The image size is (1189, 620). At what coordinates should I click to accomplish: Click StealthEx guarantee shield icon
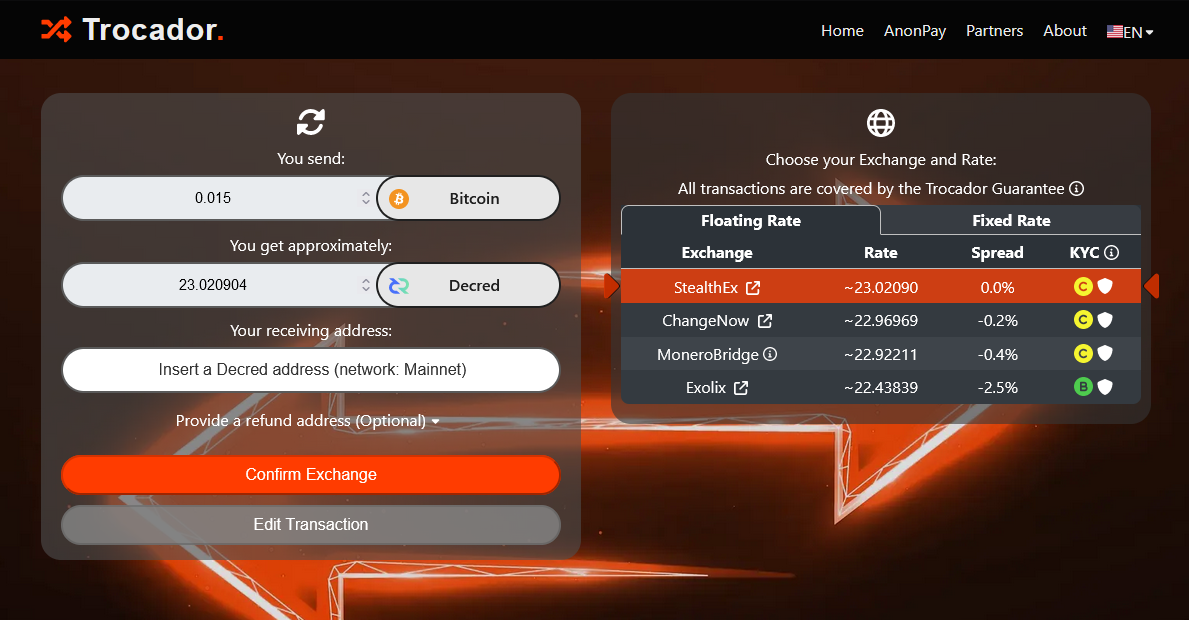pos(1106,287)
